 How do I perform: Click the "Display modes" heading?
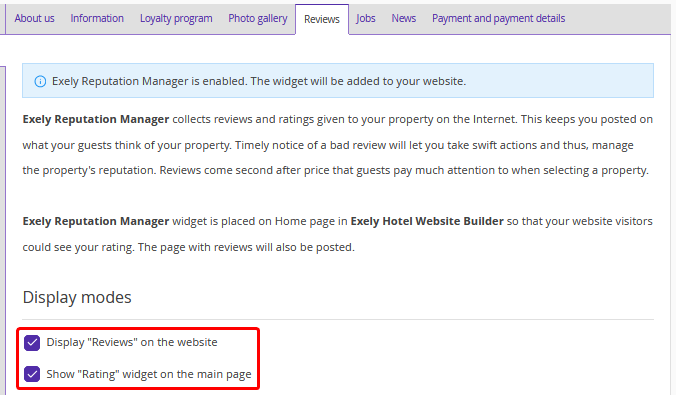pyautogui.click(x=77, y=298)
